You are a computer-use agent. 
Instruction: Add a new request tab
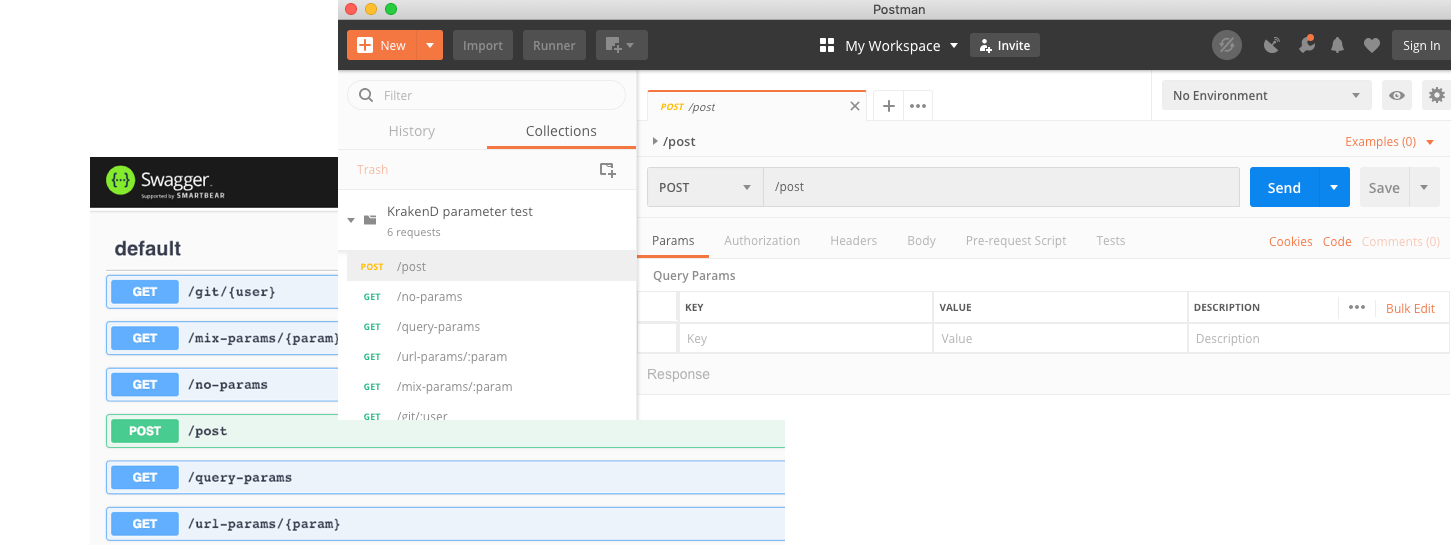(x=888, y=106)
